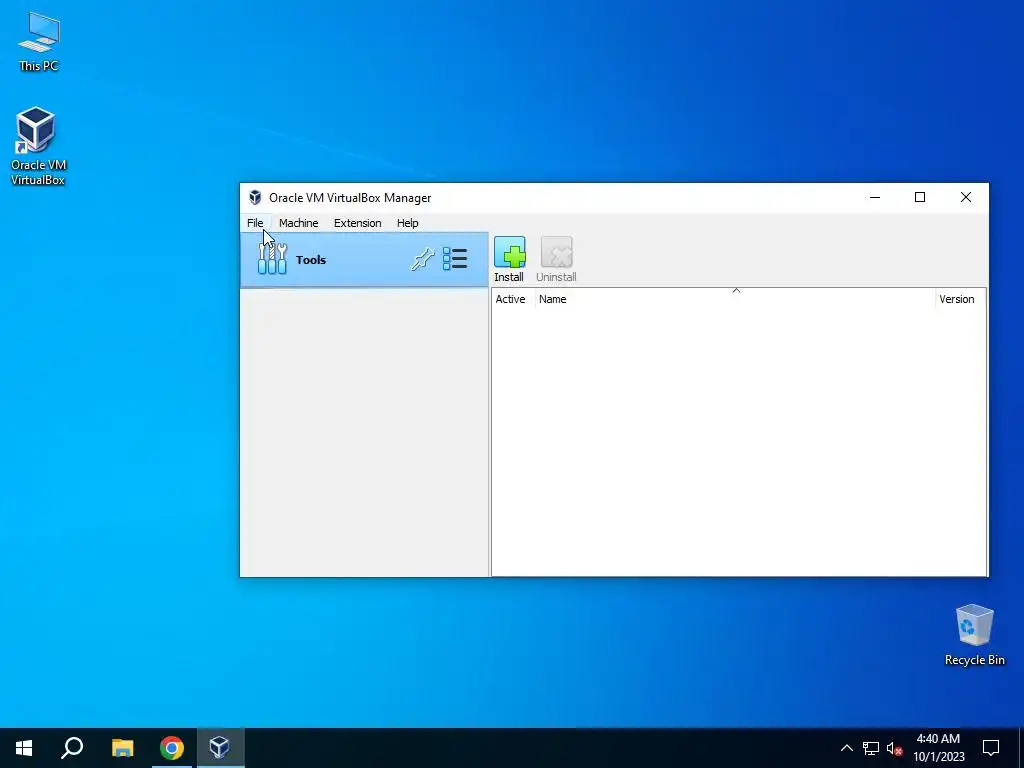Select the Oracle VM VirtualBox desktop shortcut
Screen dimensions: 1024x768
[38, 146]
